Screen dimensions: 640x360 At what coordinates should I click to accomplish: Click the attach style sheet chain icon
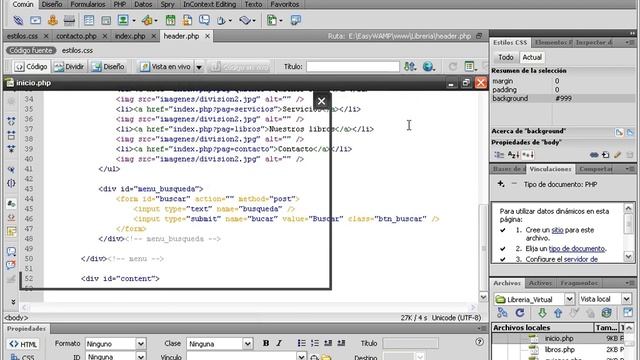pyautogui.click(x=594, y=155)
